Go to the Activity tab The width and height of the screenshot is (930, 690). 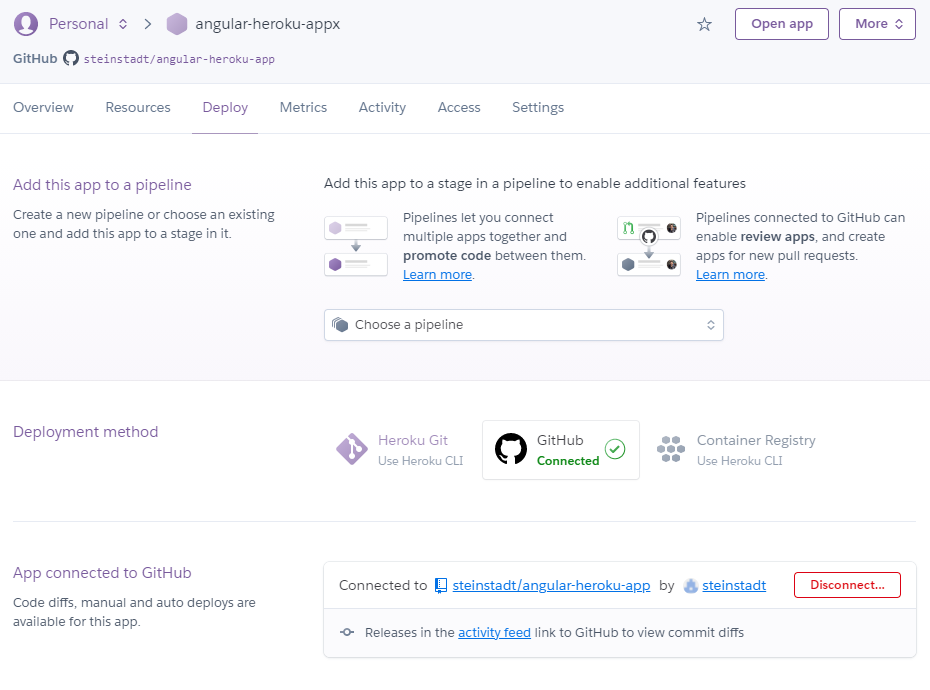tap(383, 107)
